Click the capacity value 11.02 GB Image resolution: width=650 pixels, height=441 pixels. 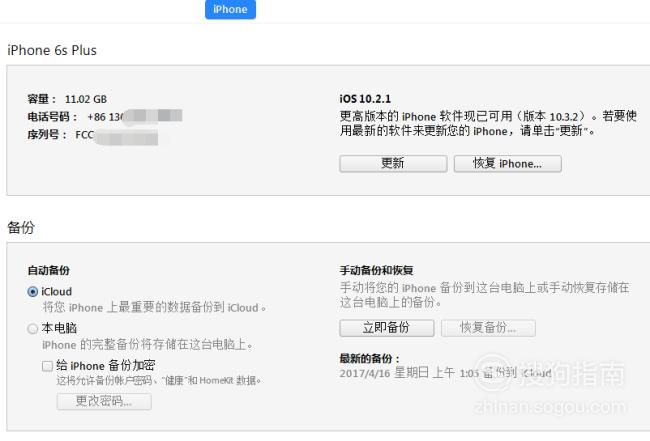coord(86,99)
